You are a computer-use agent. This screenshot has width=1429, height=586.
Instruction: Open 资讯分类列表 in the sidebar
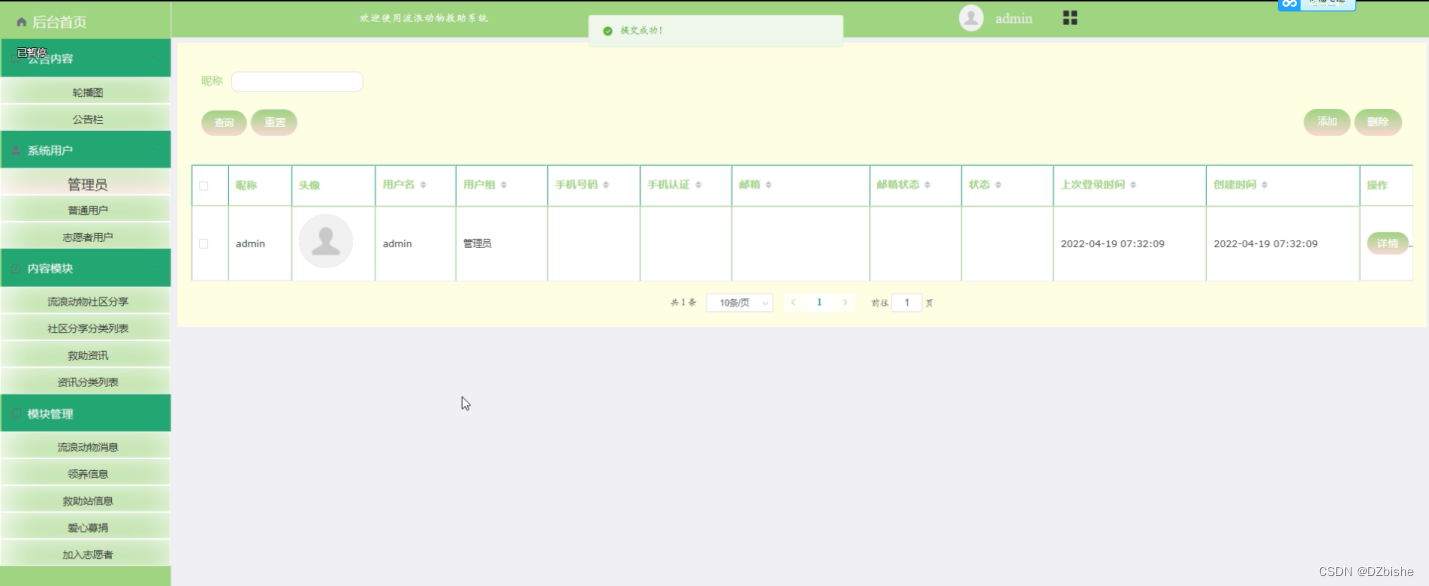pos(85,382)
